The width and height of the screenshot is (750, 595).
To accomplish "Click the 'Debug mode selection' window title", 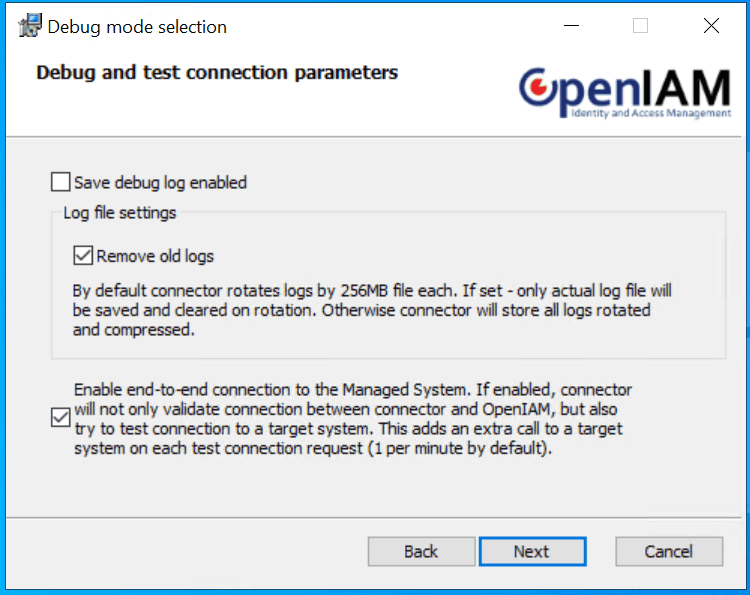I will [137, 27].
